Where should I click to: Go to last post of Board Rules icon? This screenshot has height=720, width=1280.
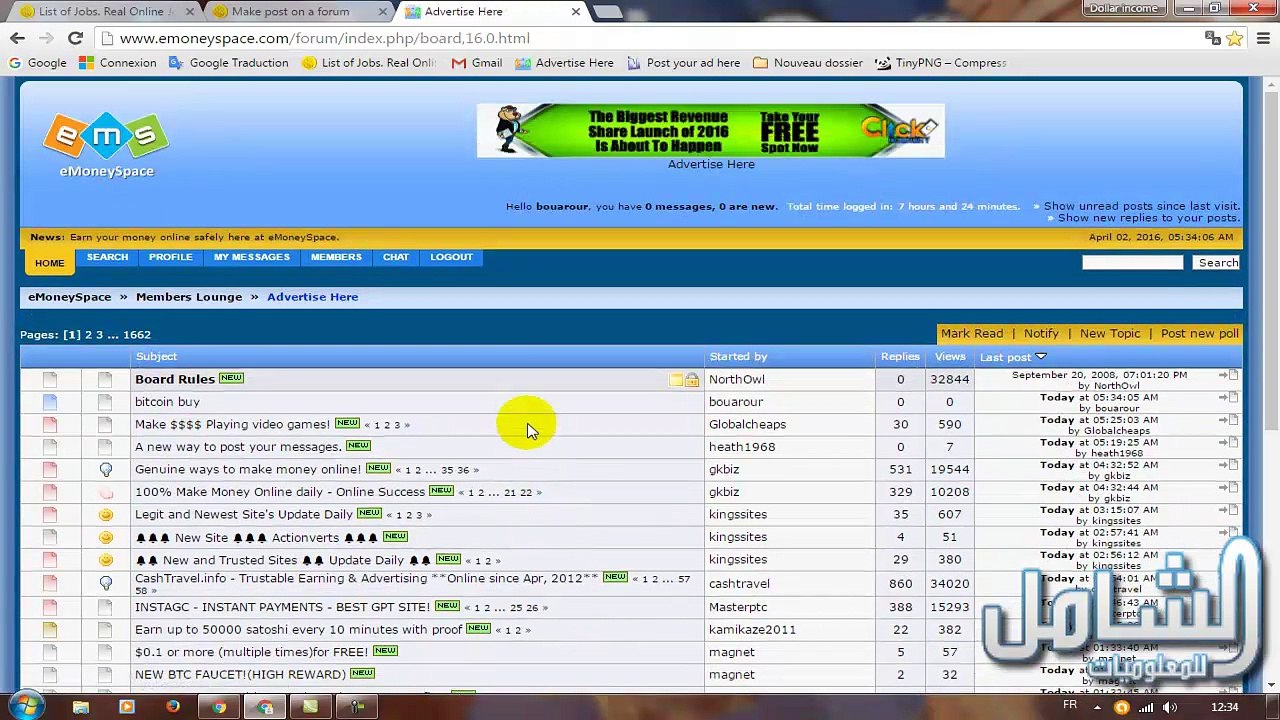tap(1228, 375)
